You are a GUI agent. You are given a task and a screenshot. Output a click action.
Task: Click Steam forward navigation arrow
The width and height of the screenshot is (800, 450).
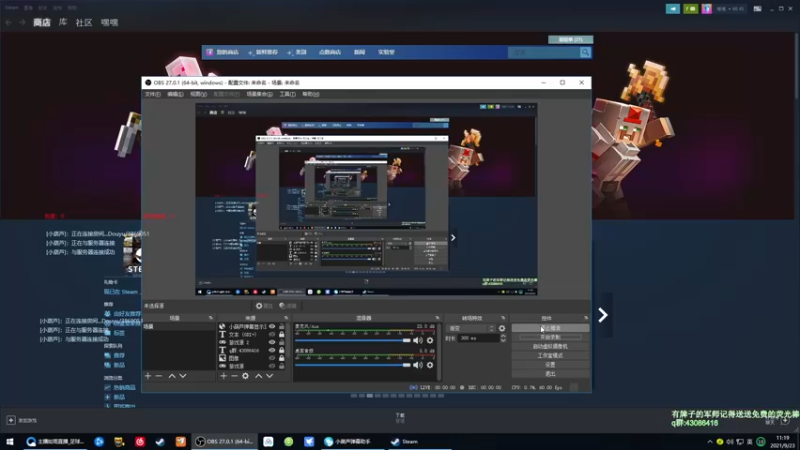point(22,22)
